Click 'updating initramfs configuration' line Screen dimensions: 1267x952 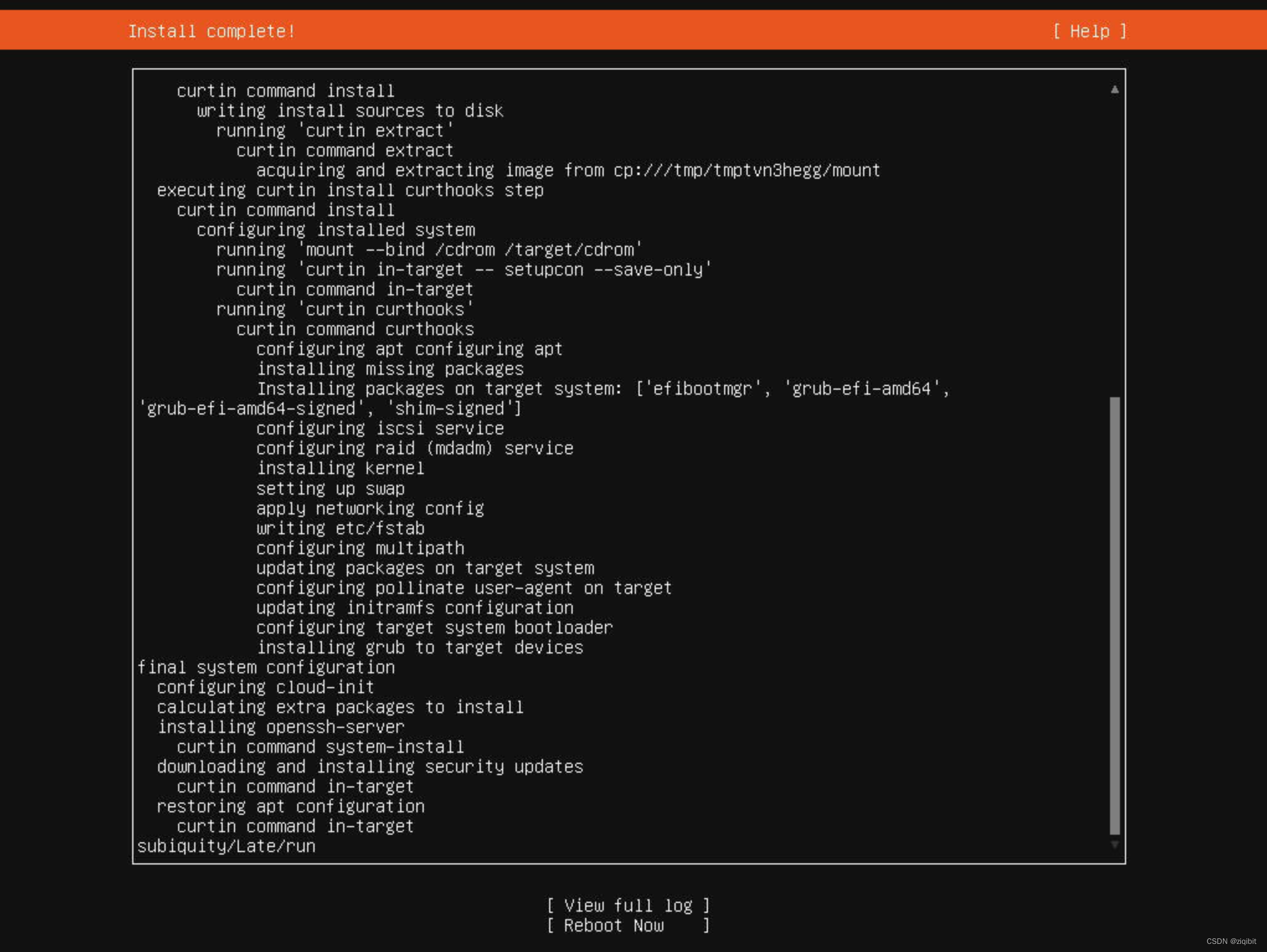[415, 608]
